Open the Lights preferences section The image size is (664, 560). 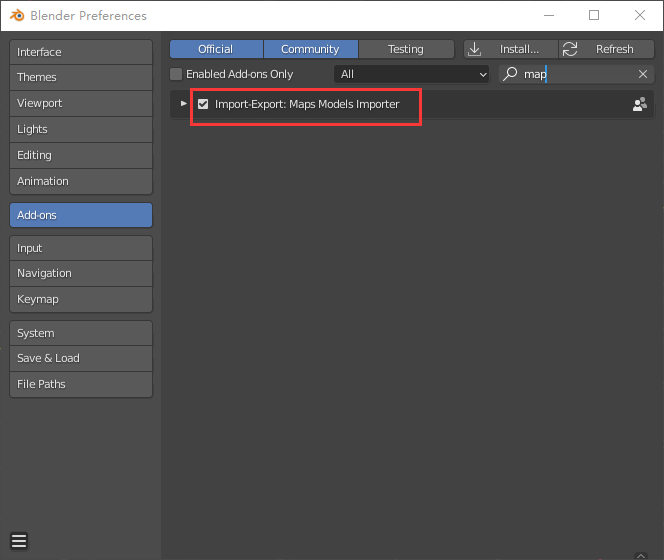coord(81,129)
